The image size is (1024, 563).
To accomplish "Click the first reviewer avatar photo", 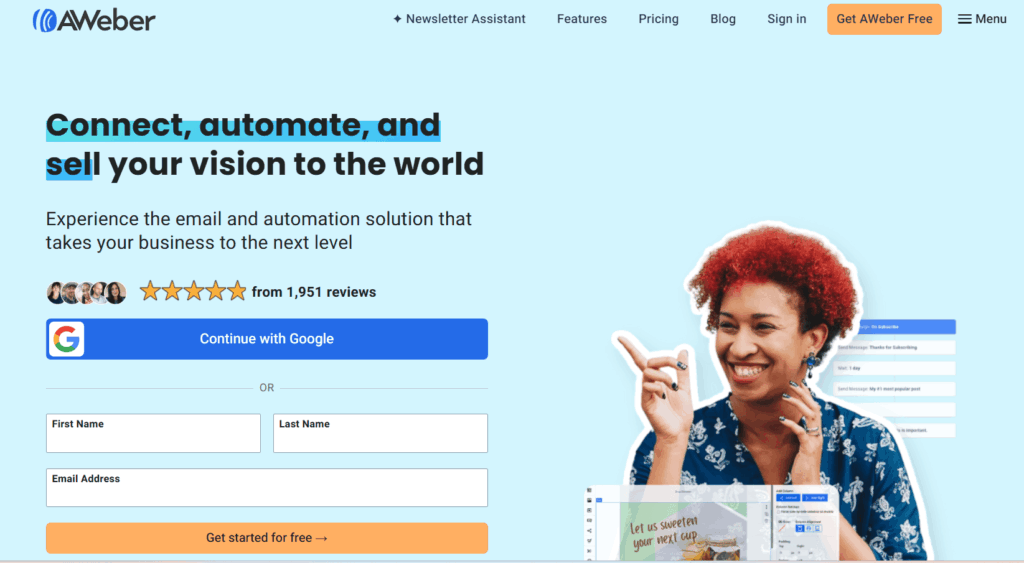I will pyautogui.click(x=56, y=293).
